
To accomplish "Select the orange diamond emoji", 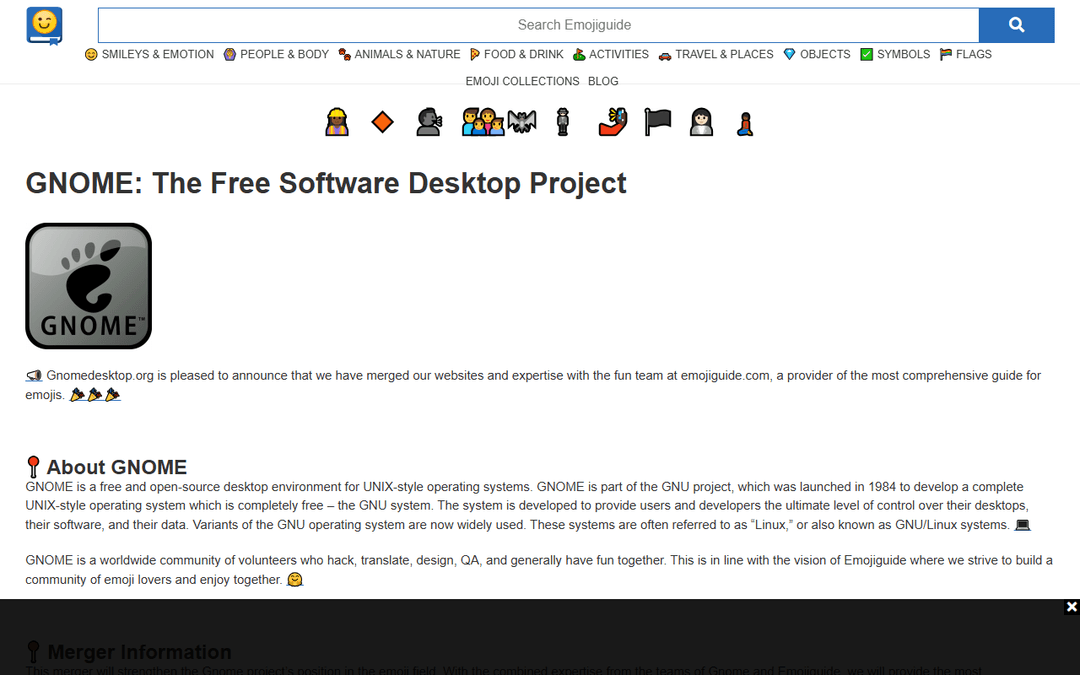I will pos(382,123).
